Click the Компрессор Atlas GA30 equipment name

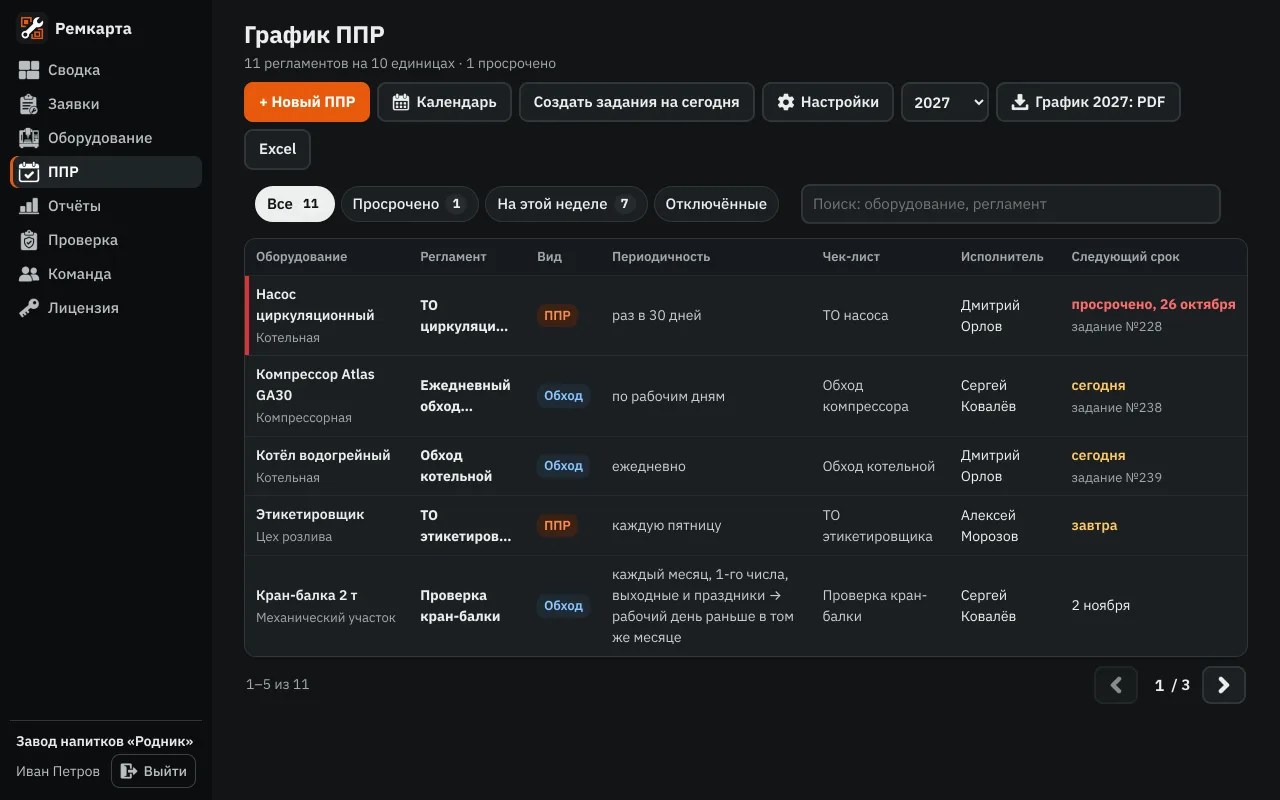pos(315,385)
